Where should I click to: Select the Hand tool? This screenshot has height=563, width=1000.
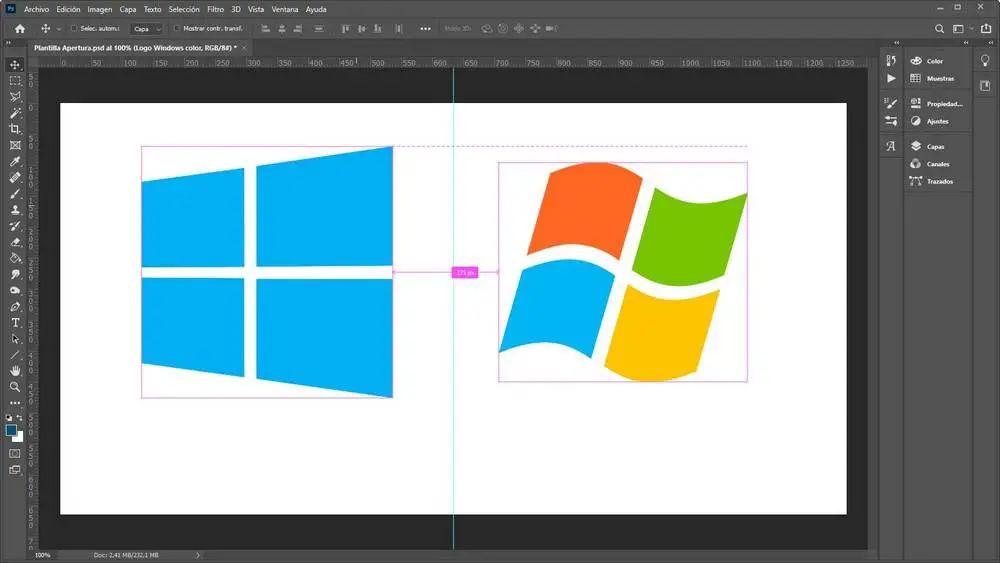coord(15,370)
